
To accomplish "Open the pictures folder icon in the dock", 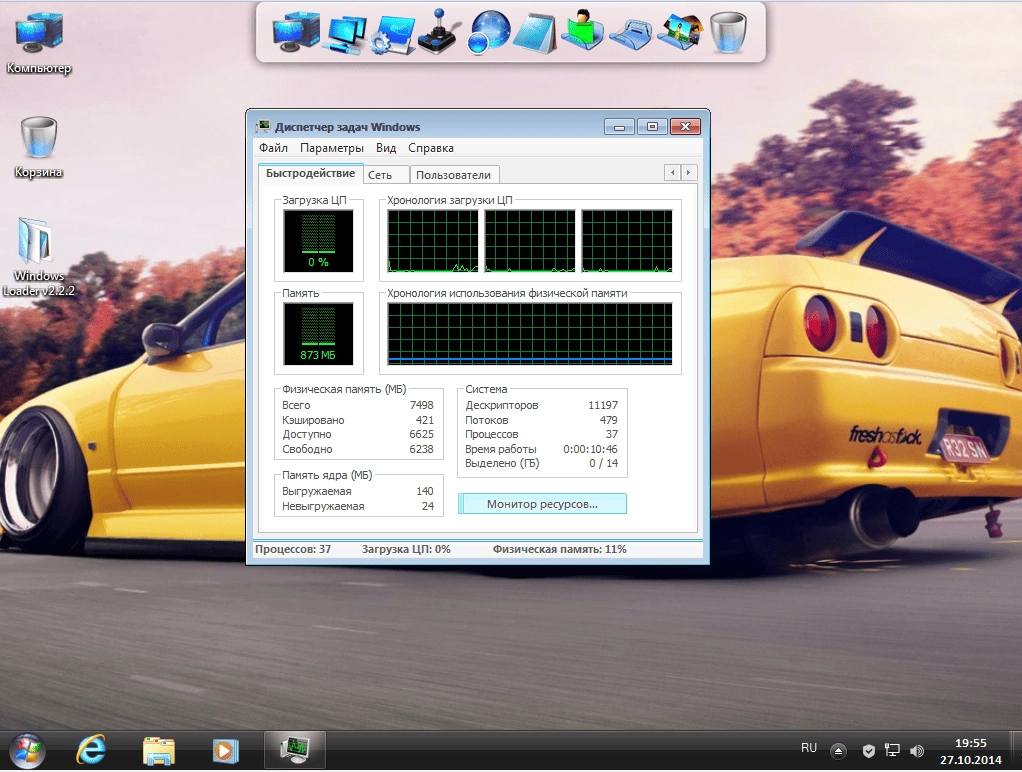I will click(680, 32).
